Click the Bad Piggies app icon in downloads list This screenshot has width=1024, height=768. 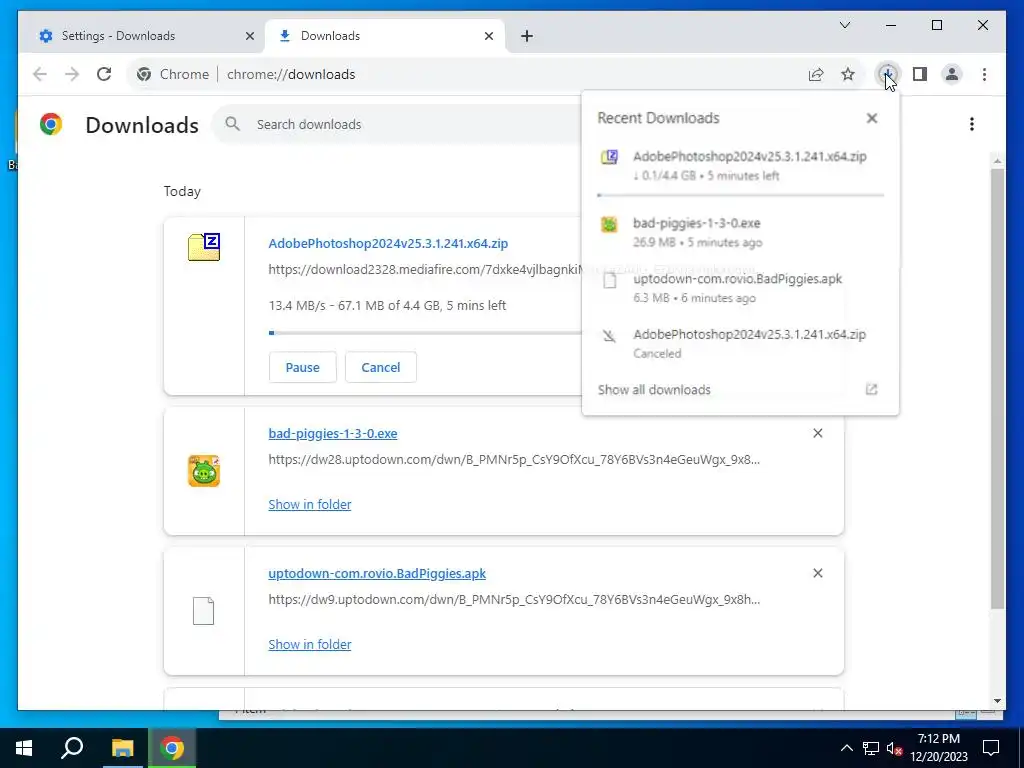204,471
